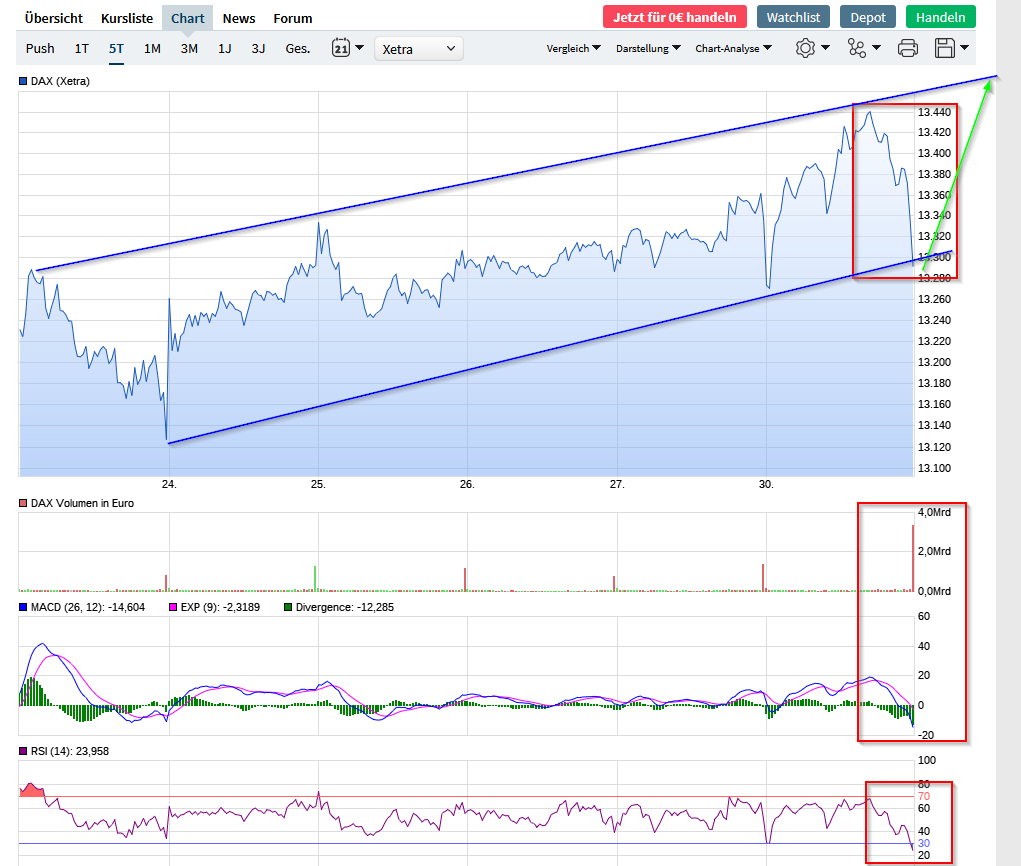Click the DAX (Xetra) chart label
This screenshot has width=1021, height=866.
pyautogui.click(x=60, y=81)
